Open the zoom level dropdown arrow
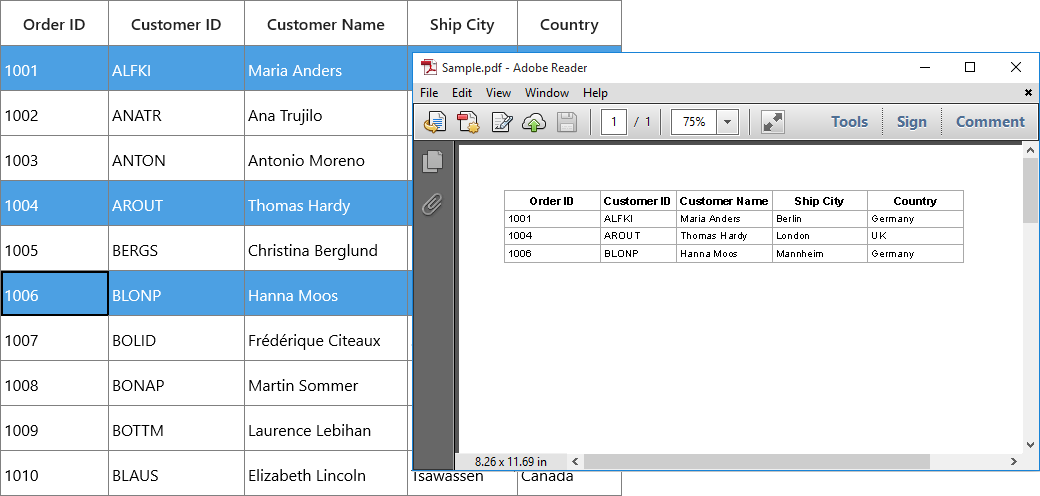Screen dimensions: 1040x496 728,122
